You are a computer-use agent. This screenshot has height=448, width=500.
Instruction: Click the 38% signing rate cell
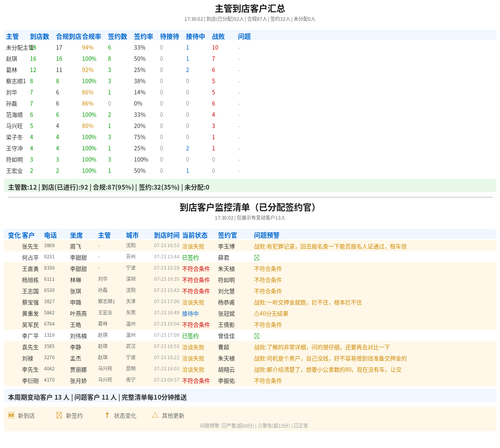click(140, 81)
